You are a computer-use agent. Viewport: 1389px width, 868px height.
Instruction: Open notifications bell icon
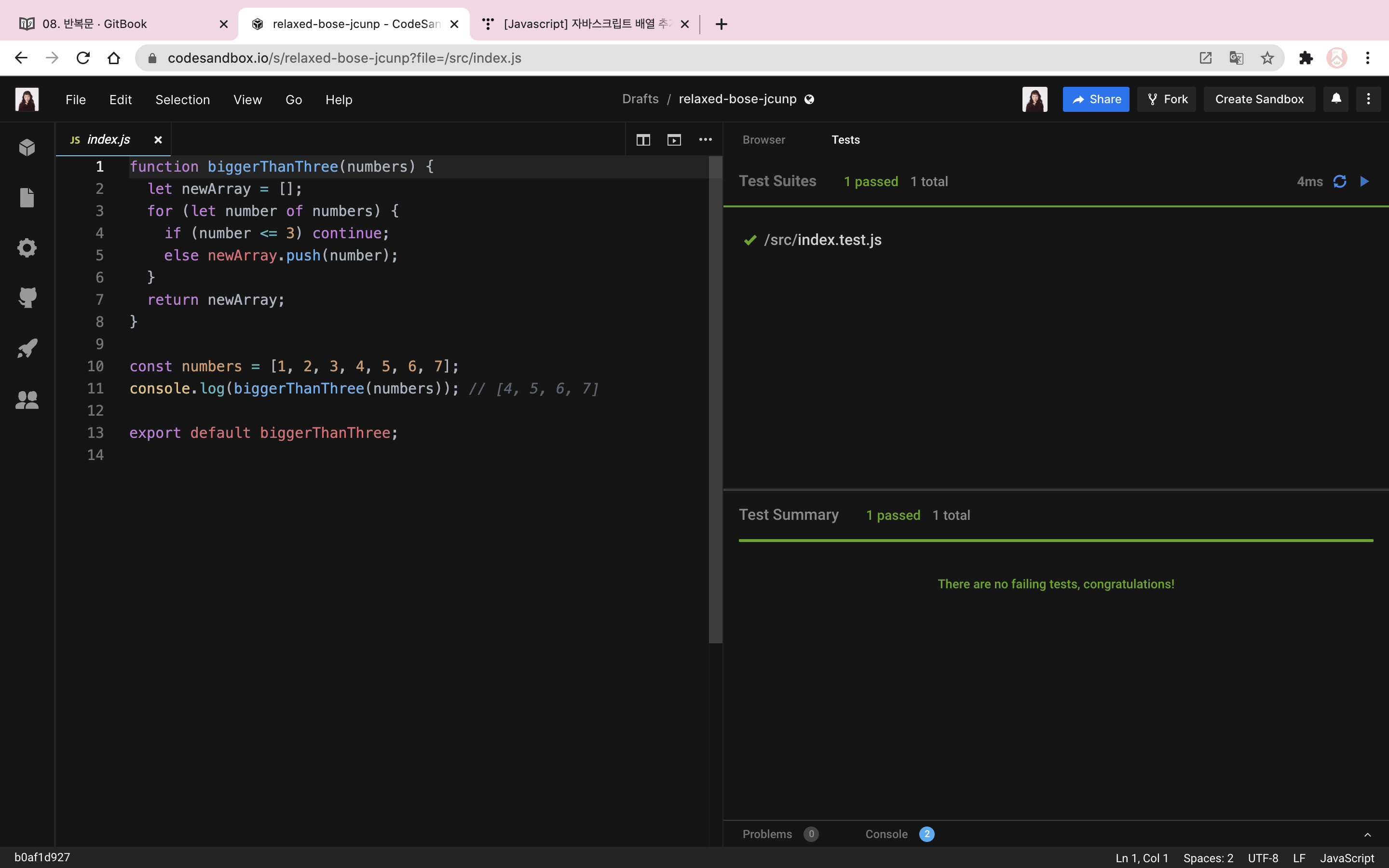(x=1336, y=99)
